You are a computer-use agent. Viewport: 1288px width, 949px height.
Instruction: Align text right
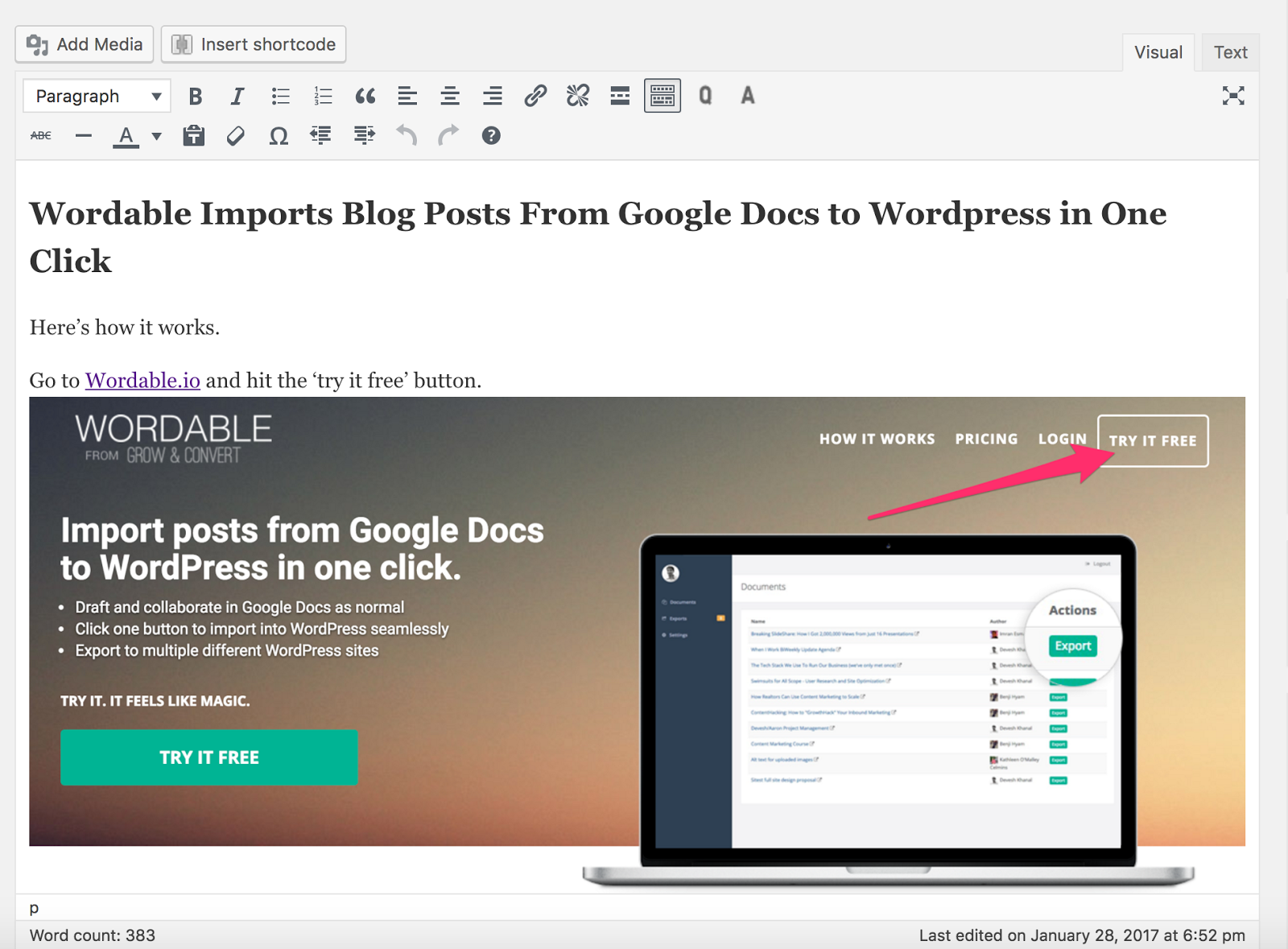(x=493, y=97)
